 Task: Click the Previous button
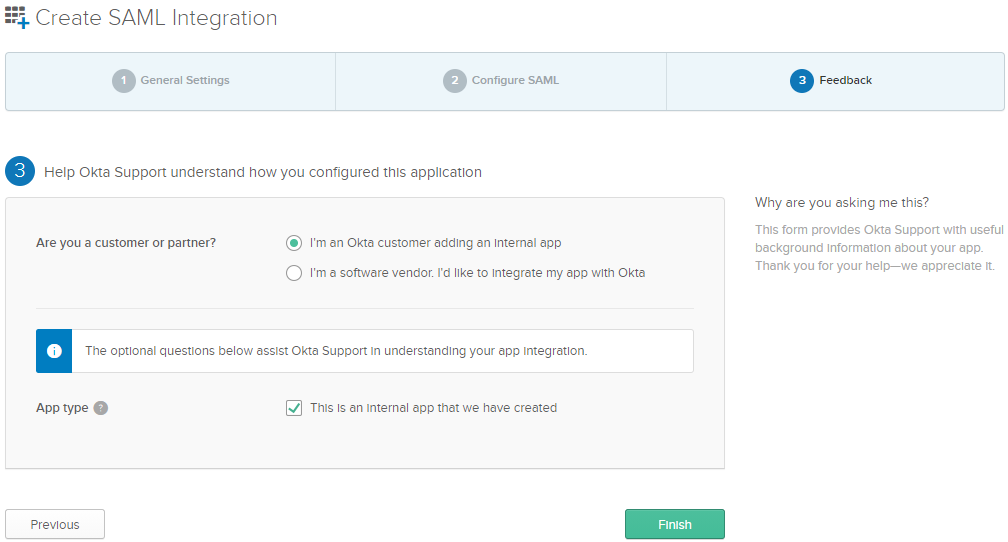coord(55,524)
